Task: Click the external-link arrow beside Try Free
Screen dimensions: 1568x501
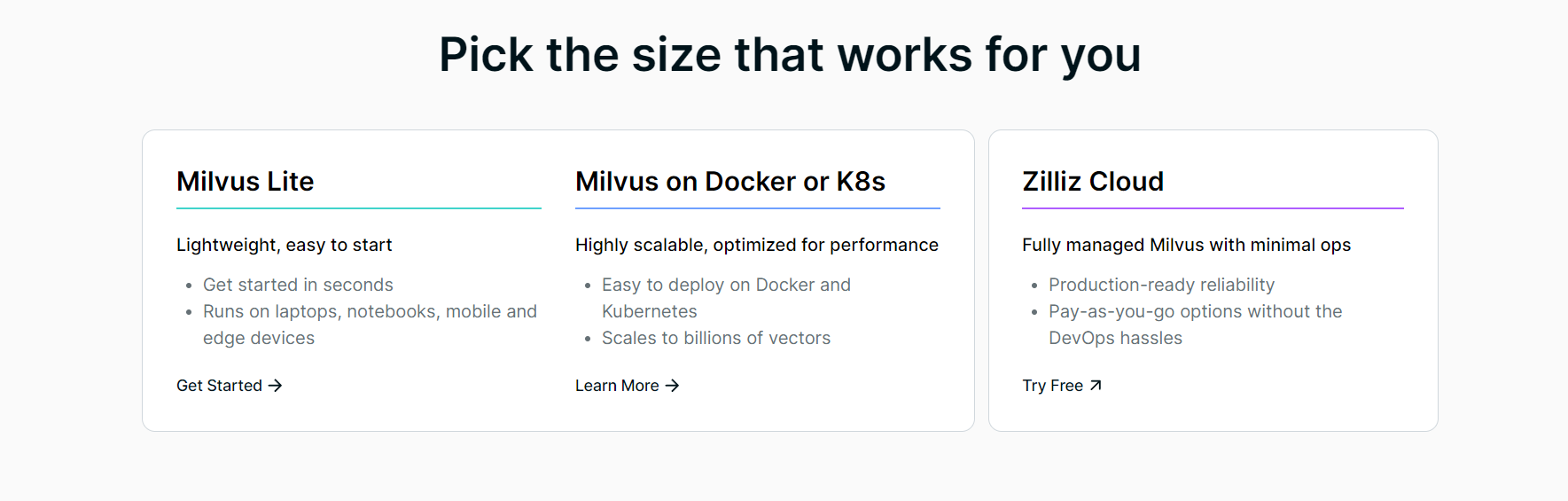Action: coord(1096,385)
